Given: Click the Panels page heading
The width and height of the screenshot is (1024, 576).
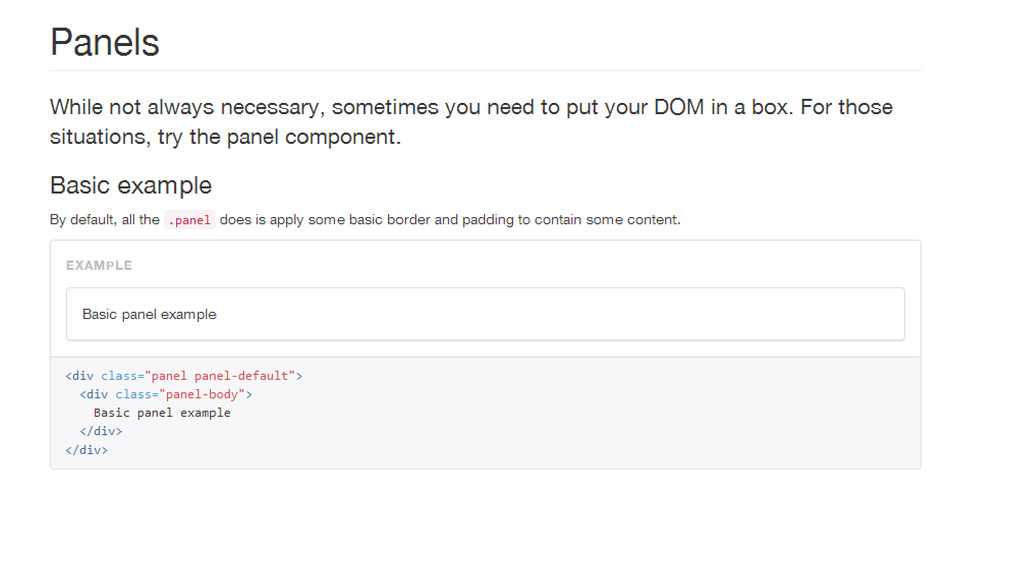Looking at the screenshot, I should click(104, 42).
